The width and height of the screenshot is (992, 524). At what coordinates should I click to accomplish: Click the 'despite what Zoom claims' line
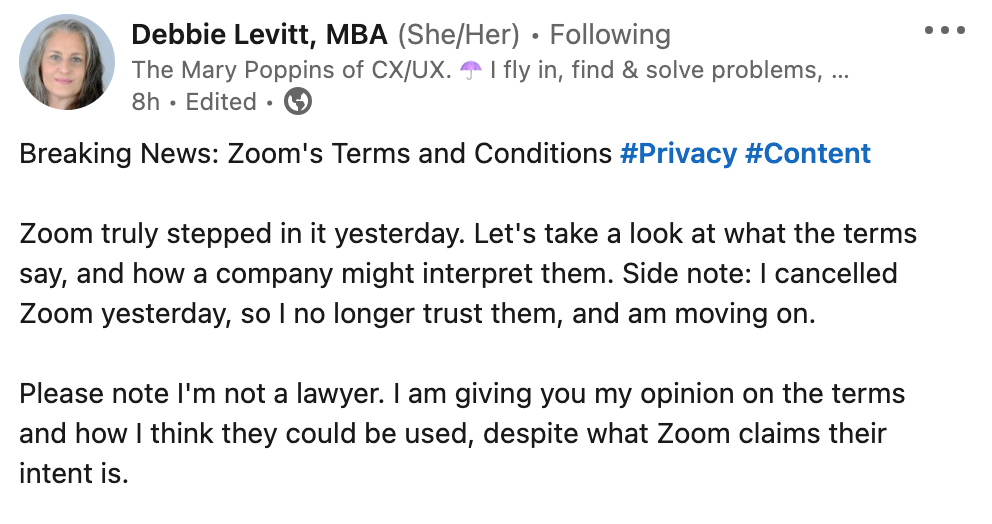point(700,433)
